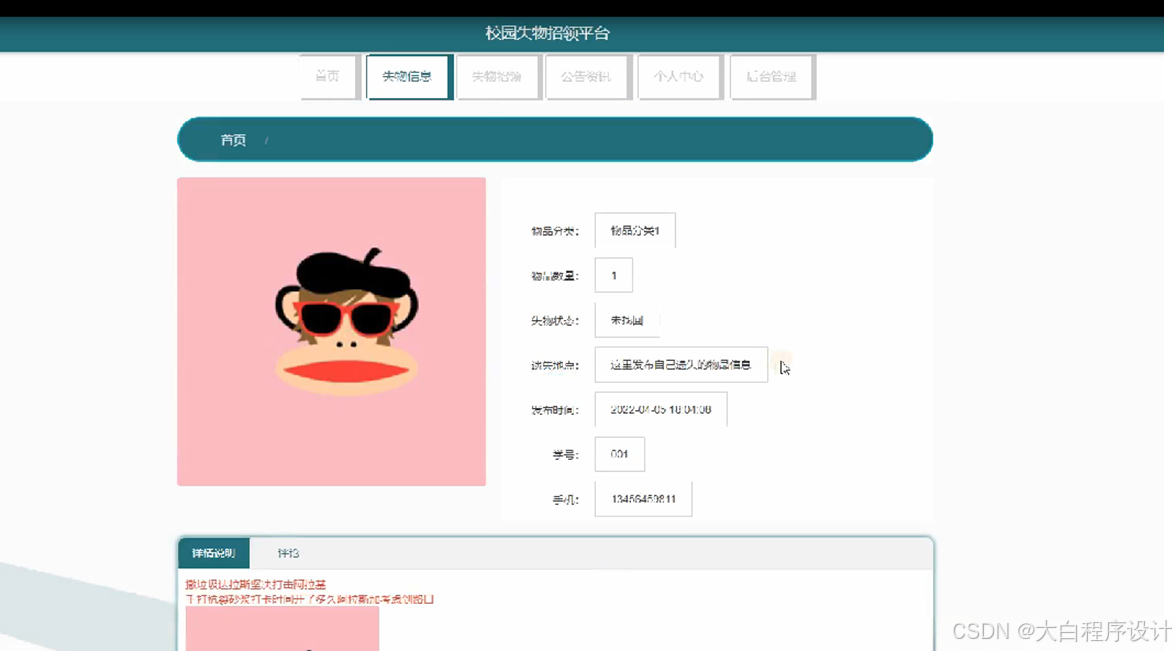Click the 校园失物招领平台 site title

point(548,33)
